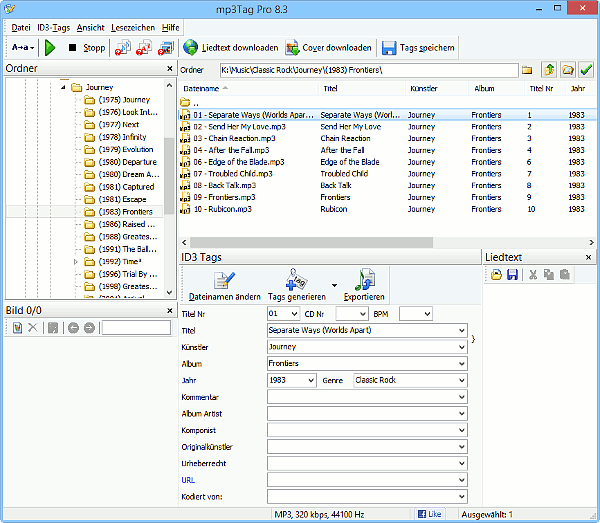Image resolution: width=600 pixels, height=523 pixels.
Task: Open the Titel field dropdown
Action: (461, 330)
